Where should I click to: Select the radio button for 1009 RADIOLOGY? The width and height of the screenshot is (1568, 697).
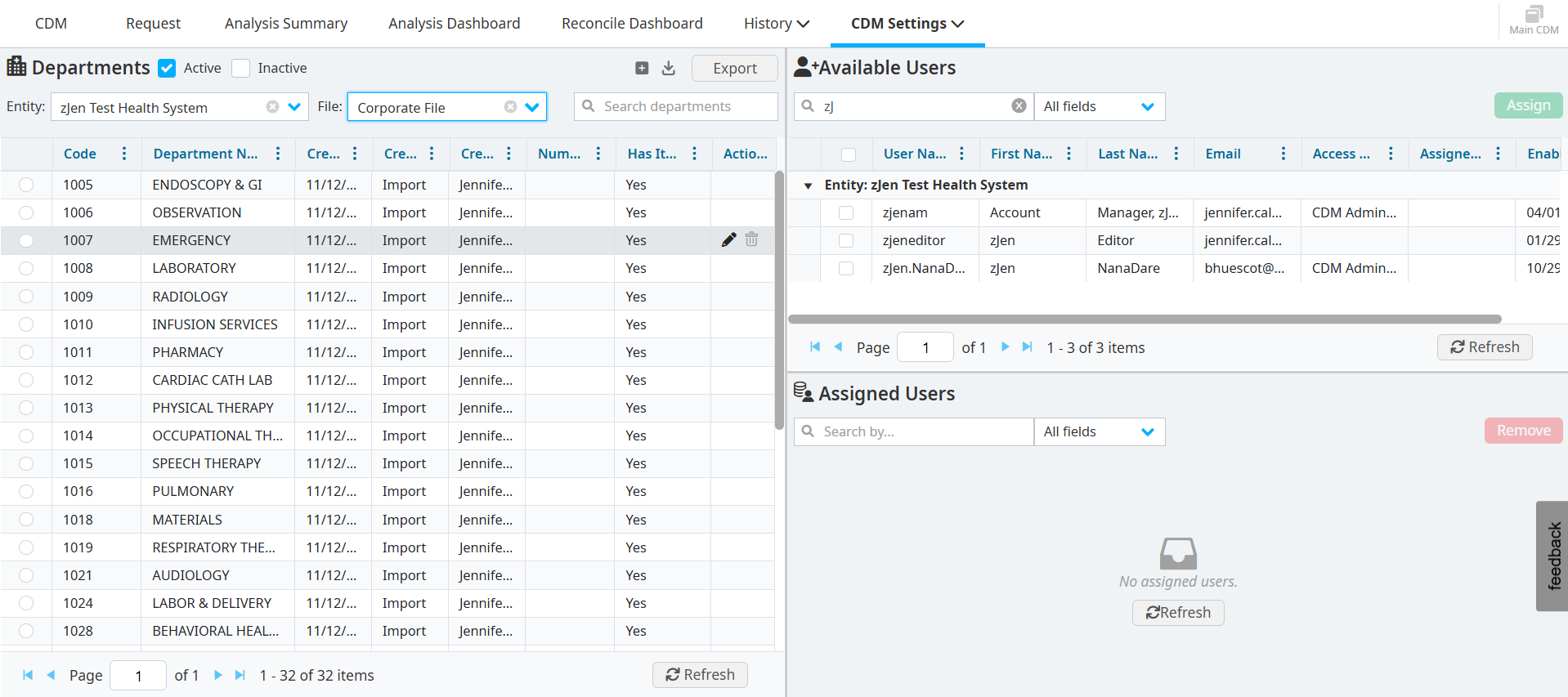26,297
